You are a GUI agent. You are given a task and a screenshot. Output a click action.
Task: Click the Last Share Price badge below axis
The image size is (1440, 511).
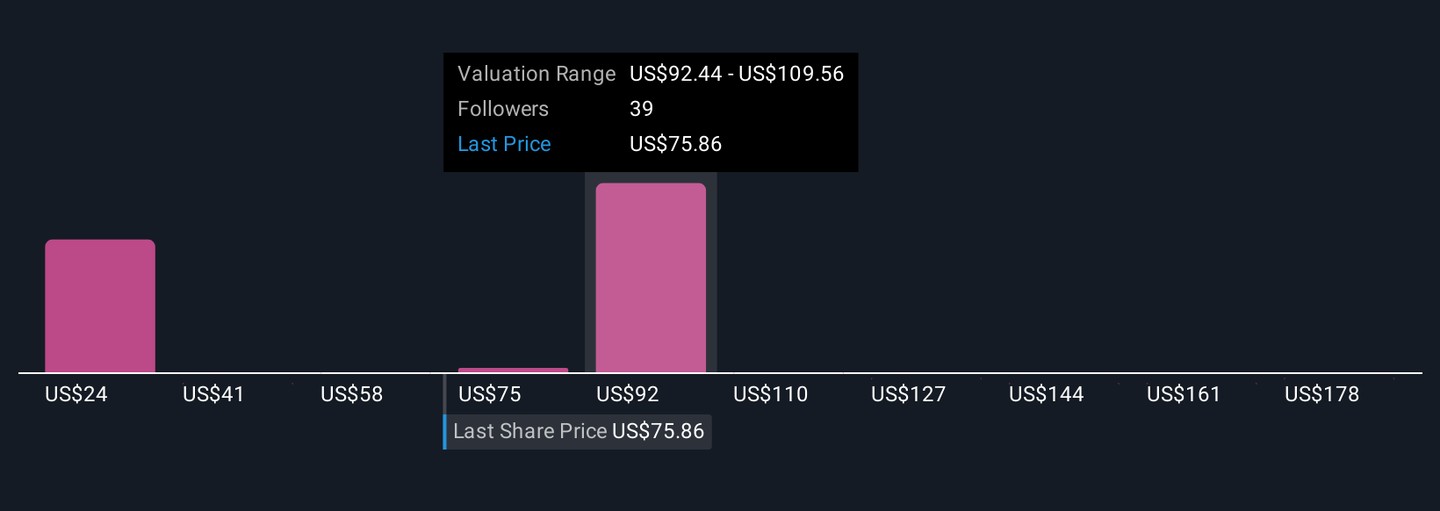(x=579, y=432)
